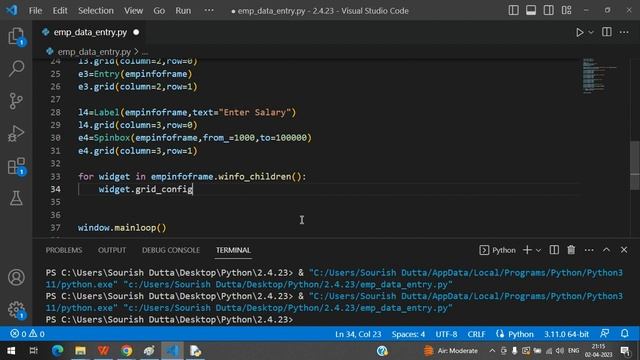This screenshot has width=640, height=360.
Task: Open the Source Control view
Action: [x=16, y=101]
